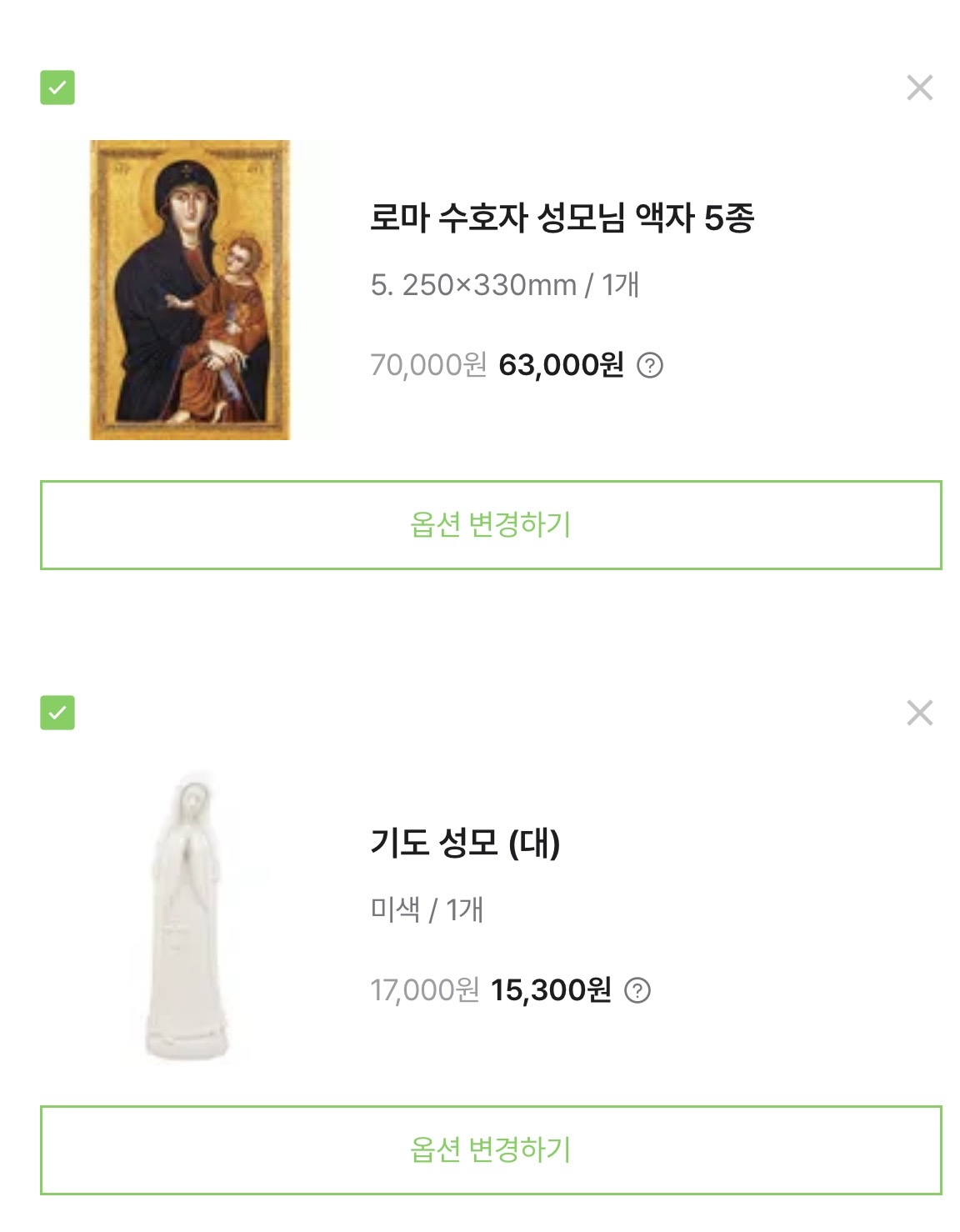The height and width of the screenshot is (1232, 960).
Task: Uncheck the 로마 수호자 성모님 액자 item checkbox
Action: 57,88
